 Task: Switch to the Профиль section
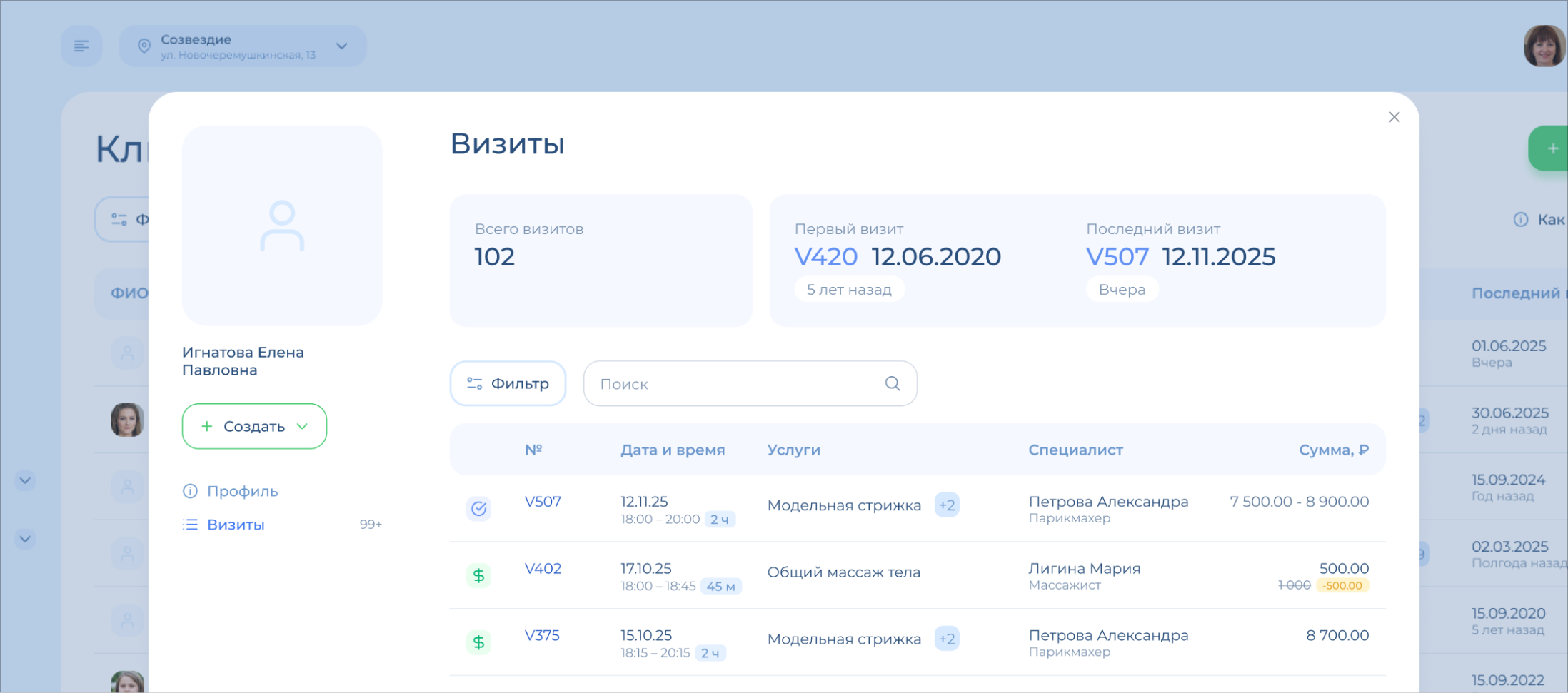click(242, 491)
